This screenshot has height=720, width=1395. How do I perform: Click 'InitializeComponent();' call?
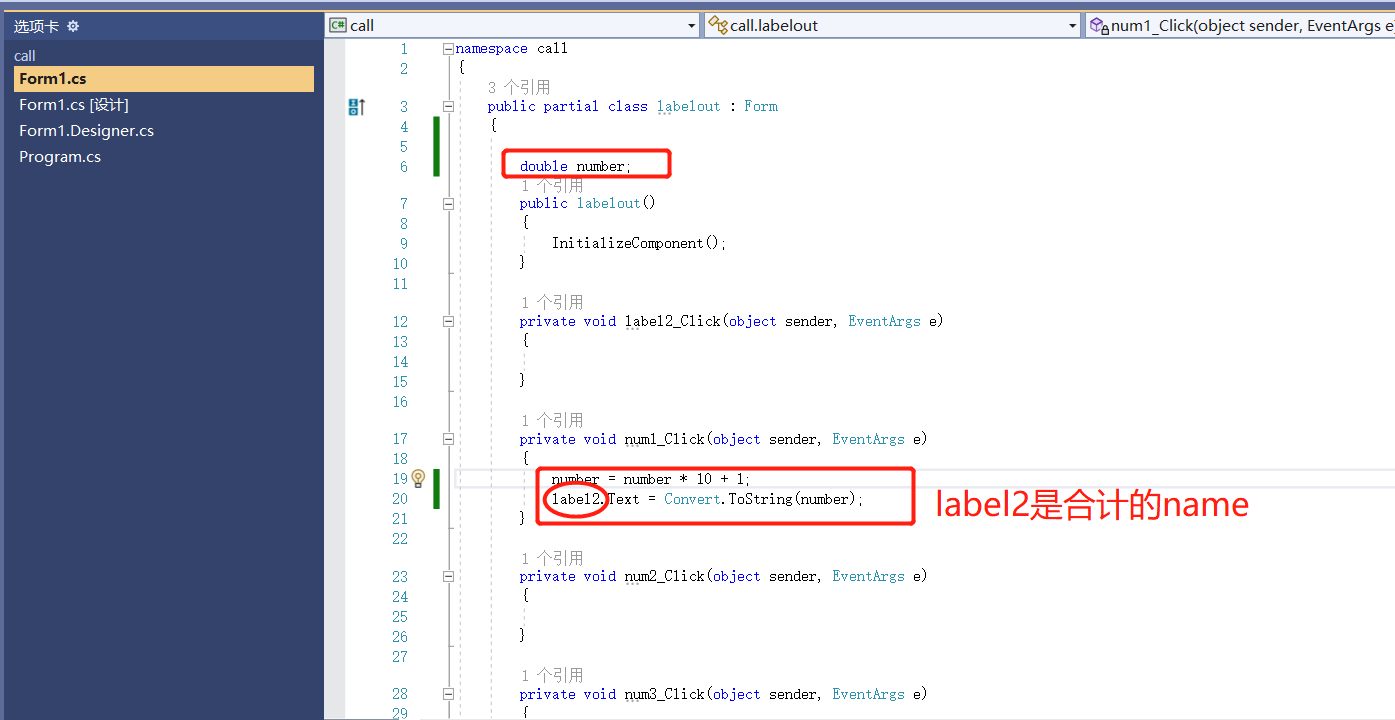click(x=639, y=243)
